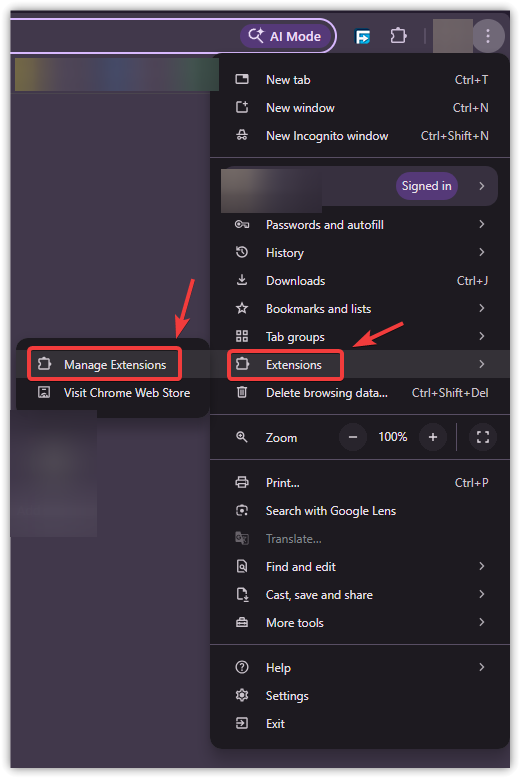This screenshot has width=520, height=778.
Task: Expand the Tab groups chevron
Action: click(x=482, y=336)
